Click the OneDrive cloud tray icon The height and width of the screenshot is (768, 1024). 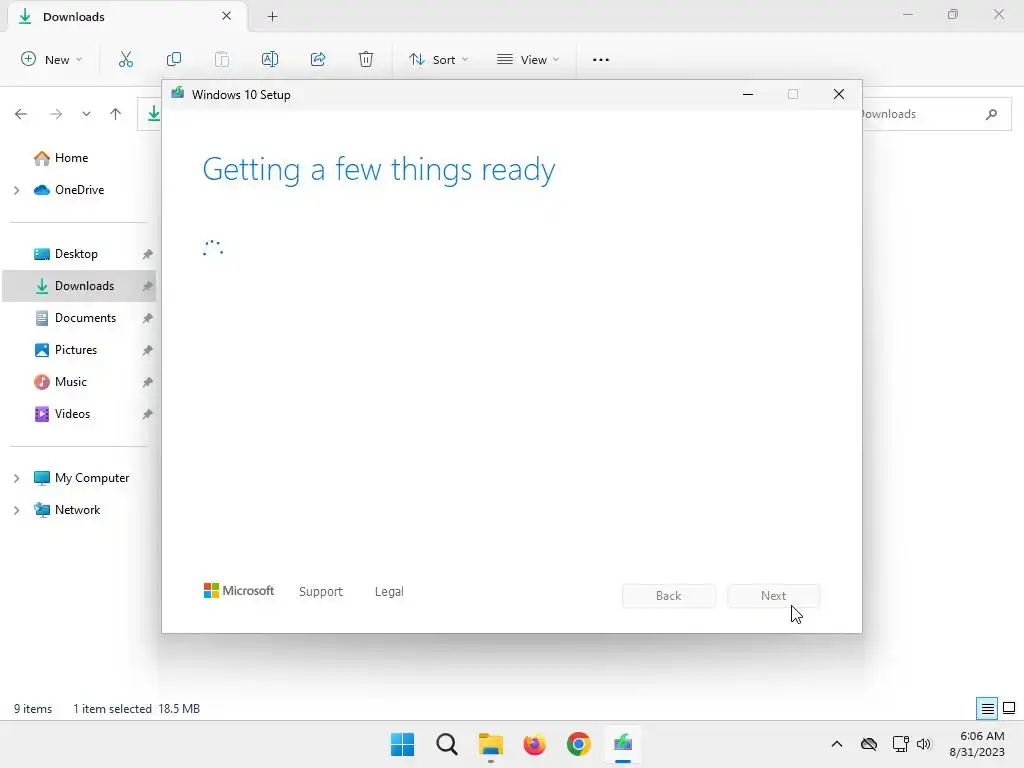(869, 744)
